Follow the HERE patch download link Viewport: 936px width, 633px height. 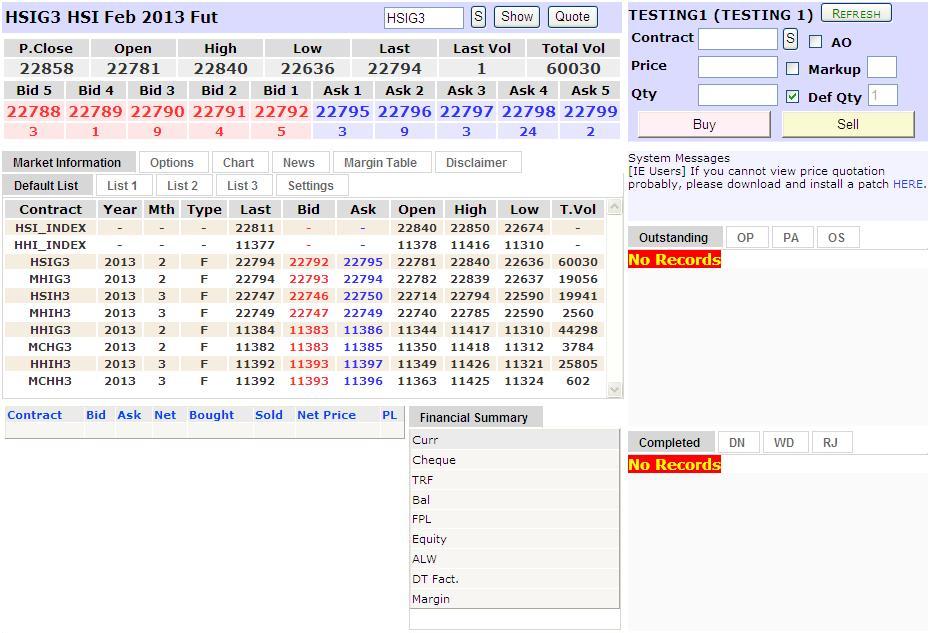click(907, 184)
